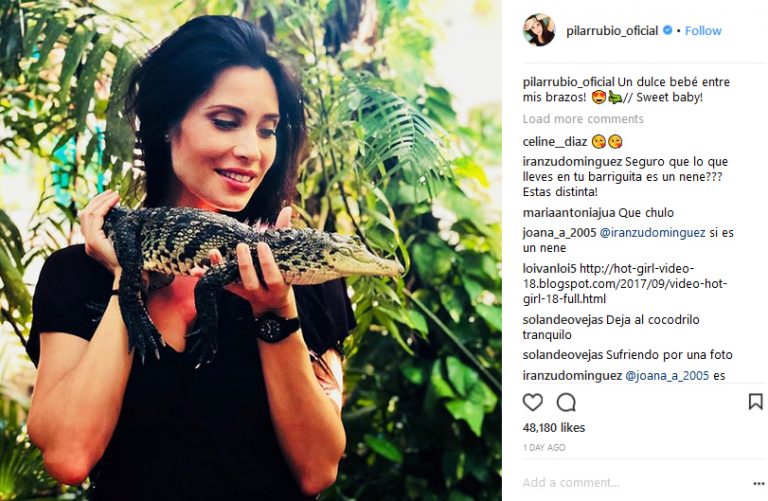This screenshot has width=768, height=501.
Task: Click the pilarrubio_oficial profile avatar
Action: [x=539, y=30]
